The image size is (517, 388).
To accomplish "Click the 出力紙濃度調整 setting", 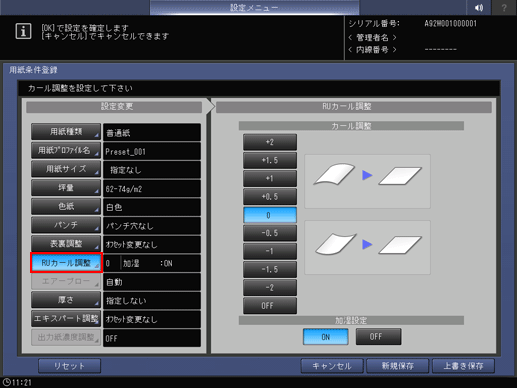I will [x=66, y=337].
